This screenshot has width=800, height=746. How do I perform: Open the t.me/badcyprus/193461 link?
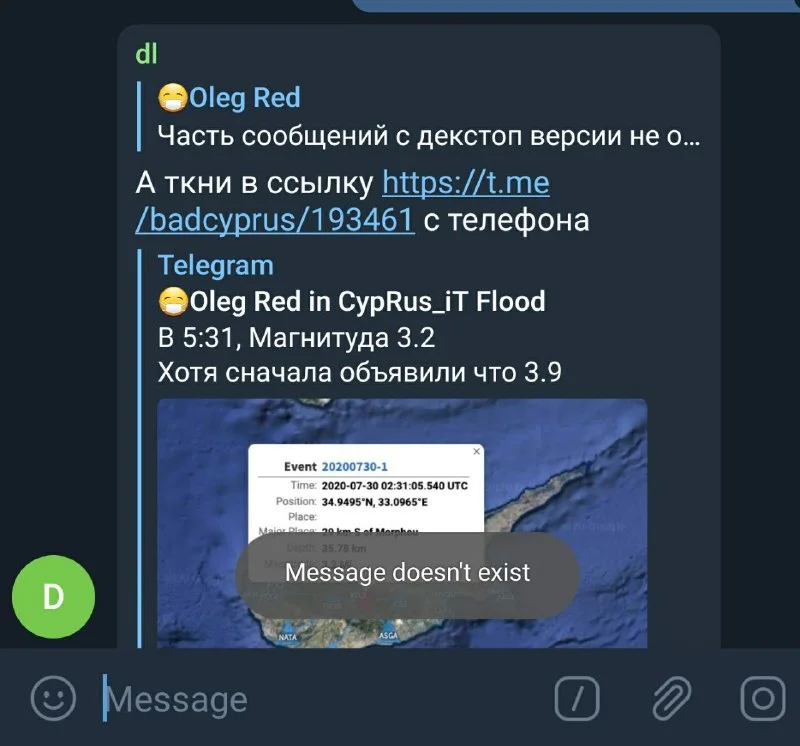pos(343,201)
